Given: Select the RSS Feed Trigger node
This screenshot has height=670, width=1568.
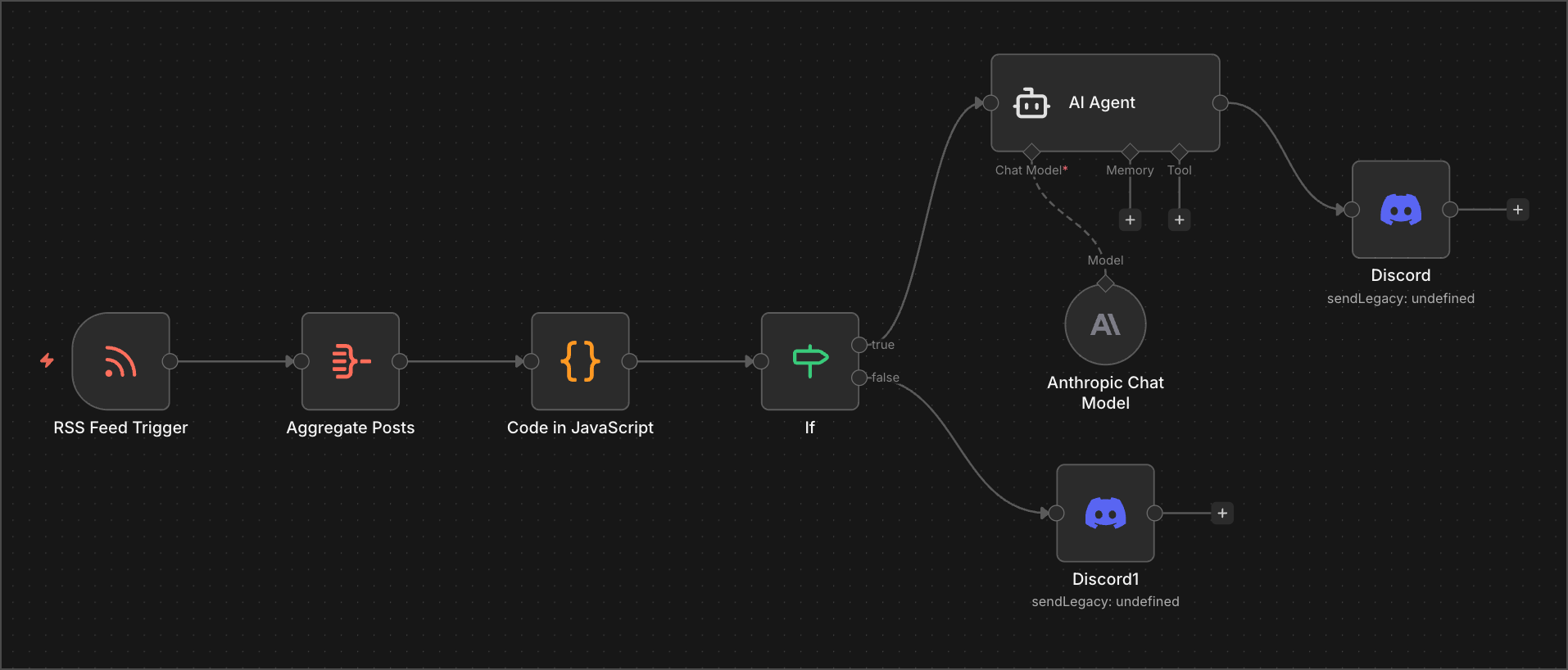Looking at the screenshot, I should (x=120, y=361).
